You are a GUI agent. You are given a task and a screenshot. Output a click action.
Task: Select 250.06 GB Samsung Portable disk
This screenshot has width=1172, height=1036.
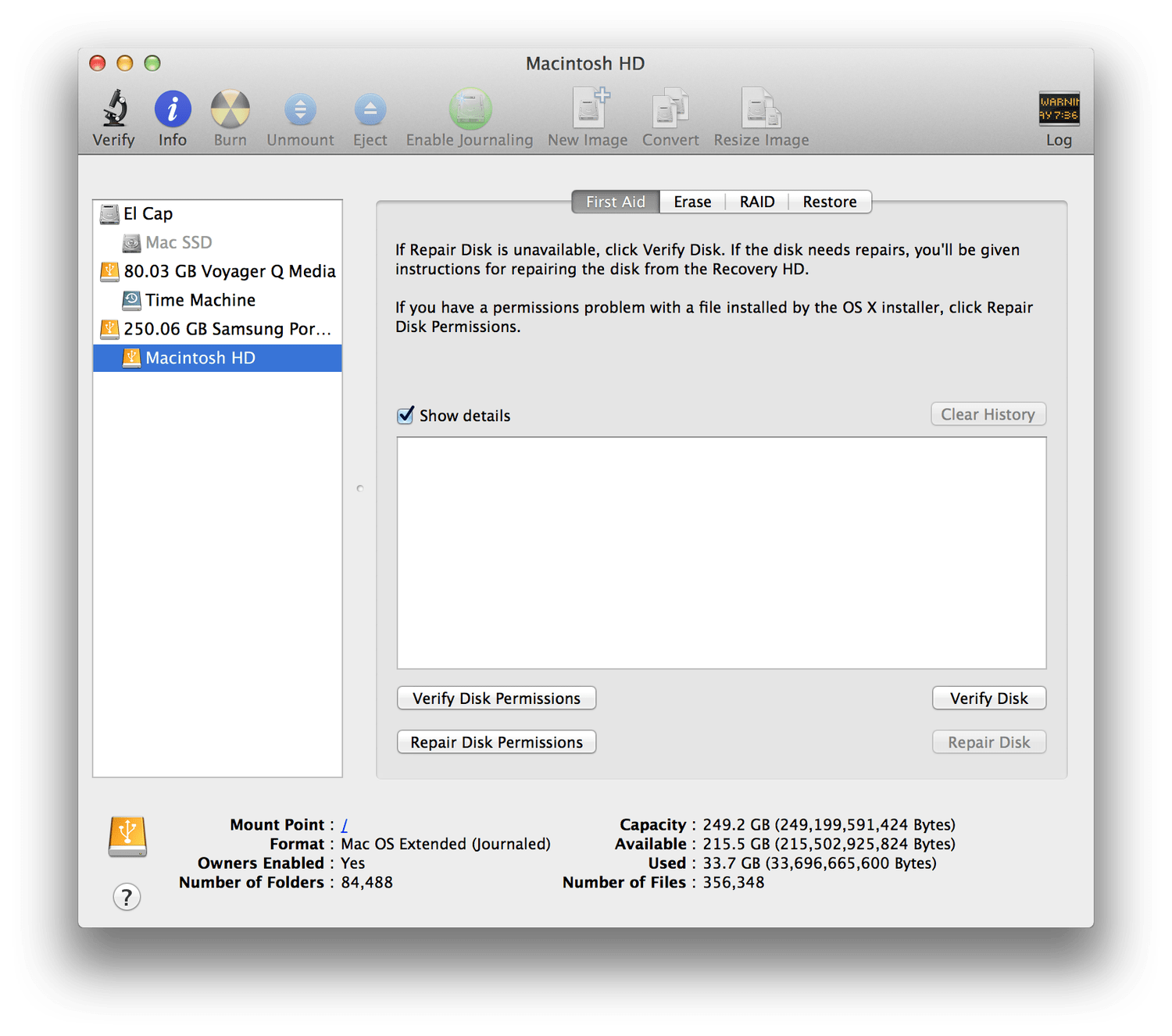[217, 329]
